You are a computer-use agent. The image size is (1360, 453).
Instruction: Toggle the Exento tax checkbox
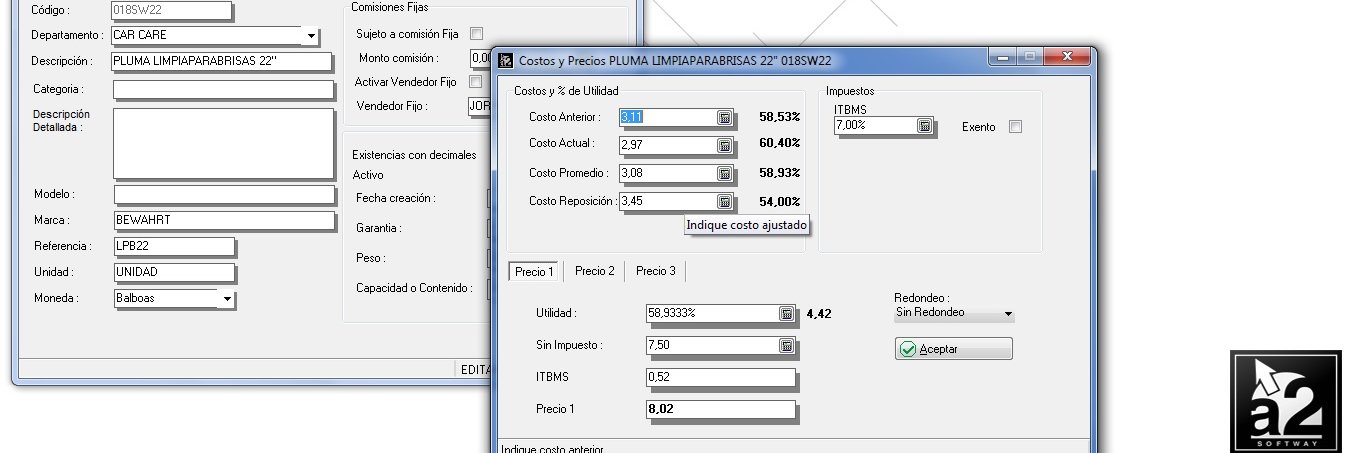coord(1015,127)
